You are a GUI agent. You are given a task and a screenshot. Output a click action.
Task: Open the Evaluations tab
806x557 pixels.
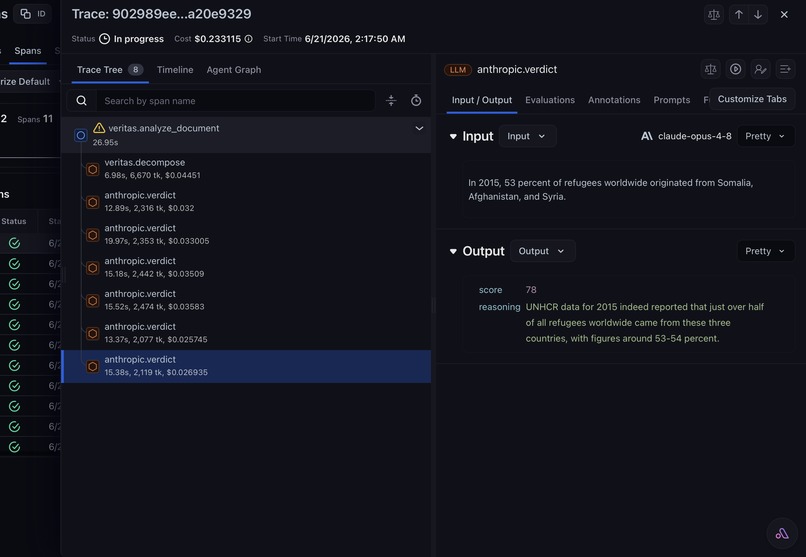(x=549, y=100)
